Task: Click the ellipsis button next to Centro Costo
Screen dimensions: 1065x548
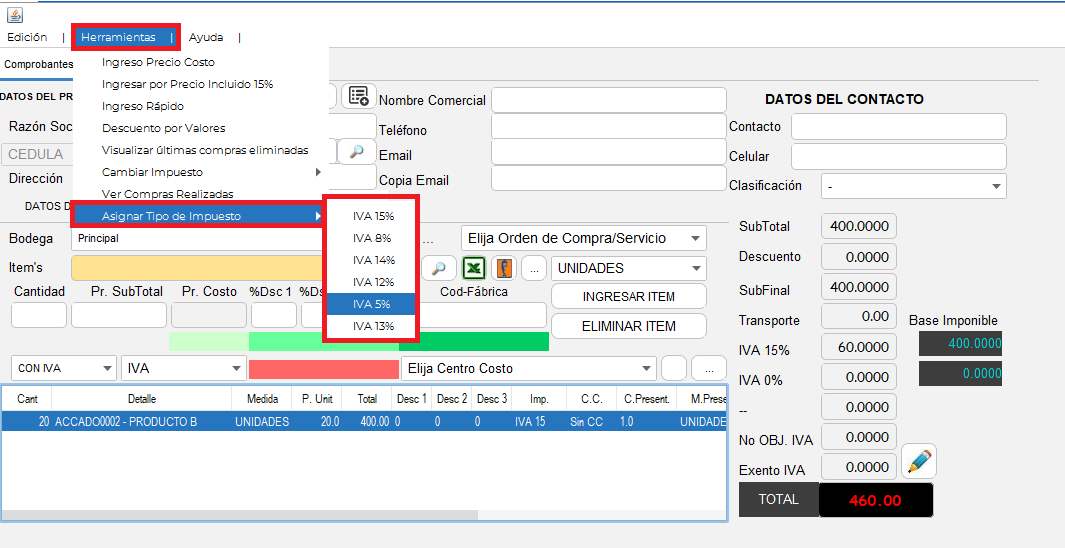Action: [x=709, y=369]
